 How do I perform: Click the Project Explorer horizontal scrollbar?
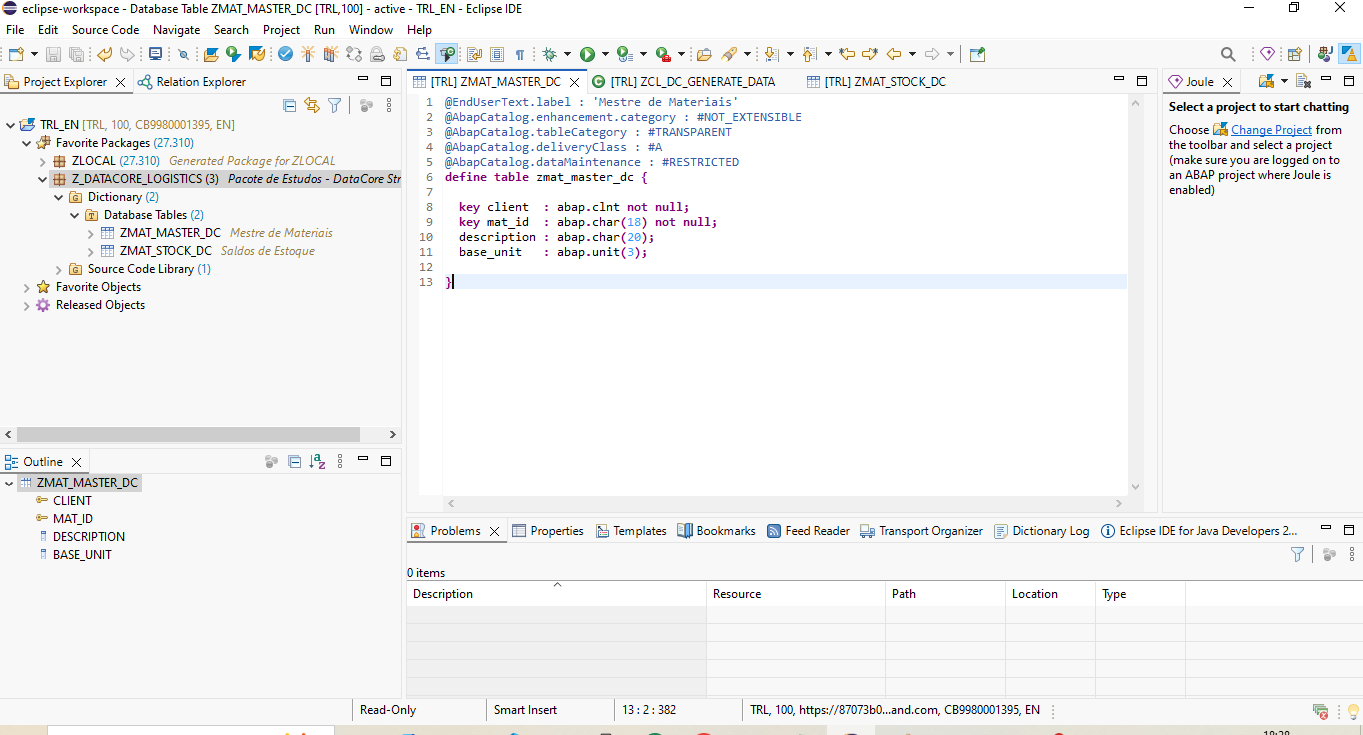coord(190,435)
